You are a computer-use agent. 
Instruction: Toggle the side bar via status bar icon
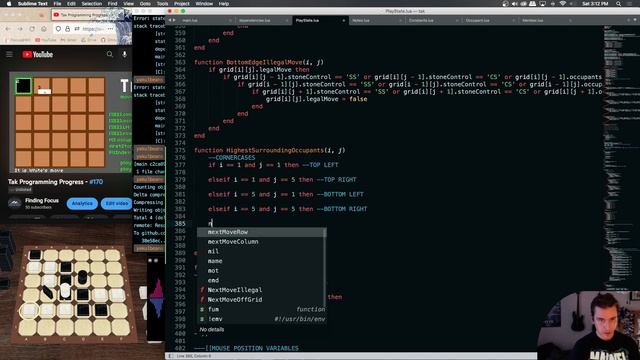(x=171, y=356)
